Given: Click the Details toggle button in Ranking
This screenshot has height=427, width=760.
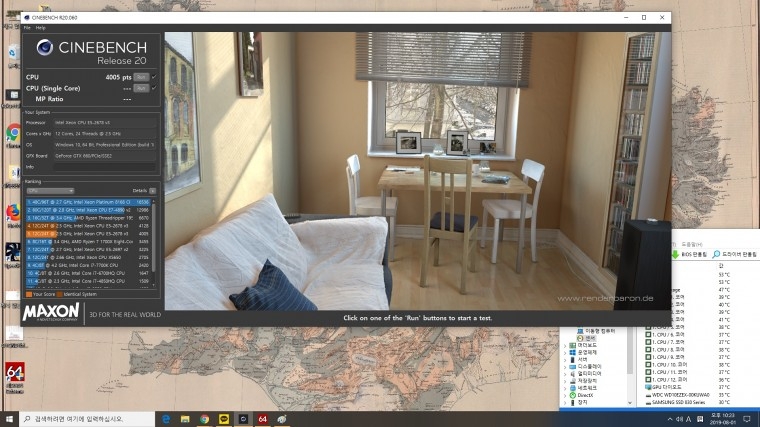Looking at the screenshot, I should click(x=152, y=191).
